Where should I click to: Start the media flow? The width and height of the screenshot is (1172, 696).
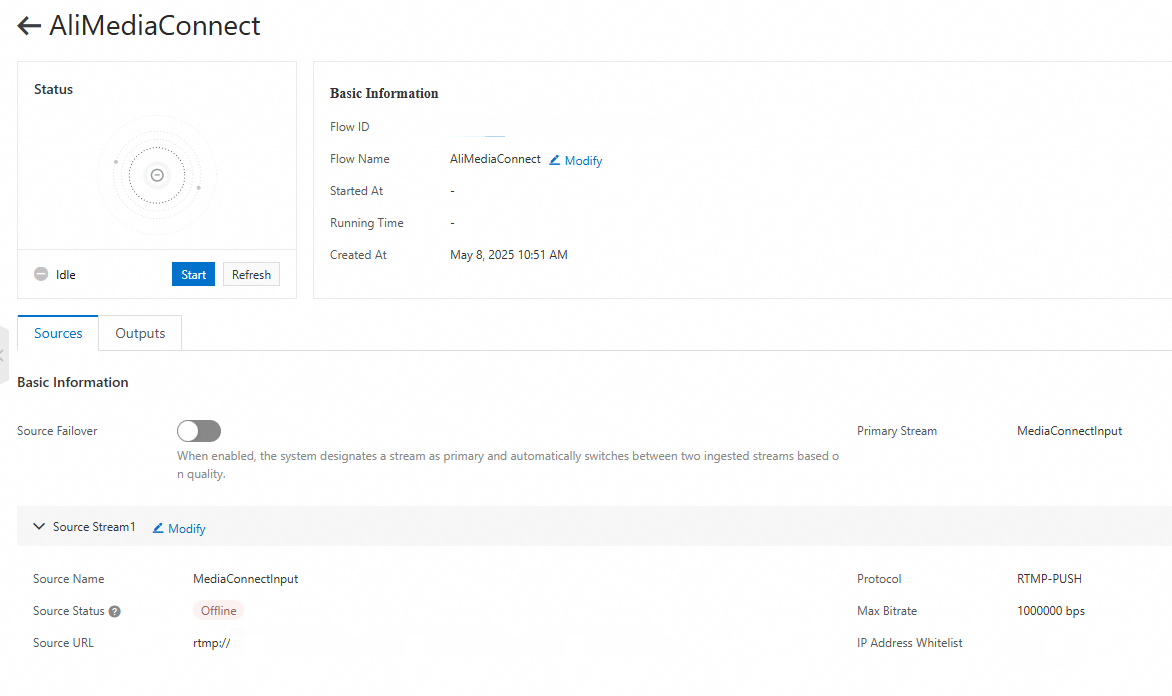[x=194, y=274]
